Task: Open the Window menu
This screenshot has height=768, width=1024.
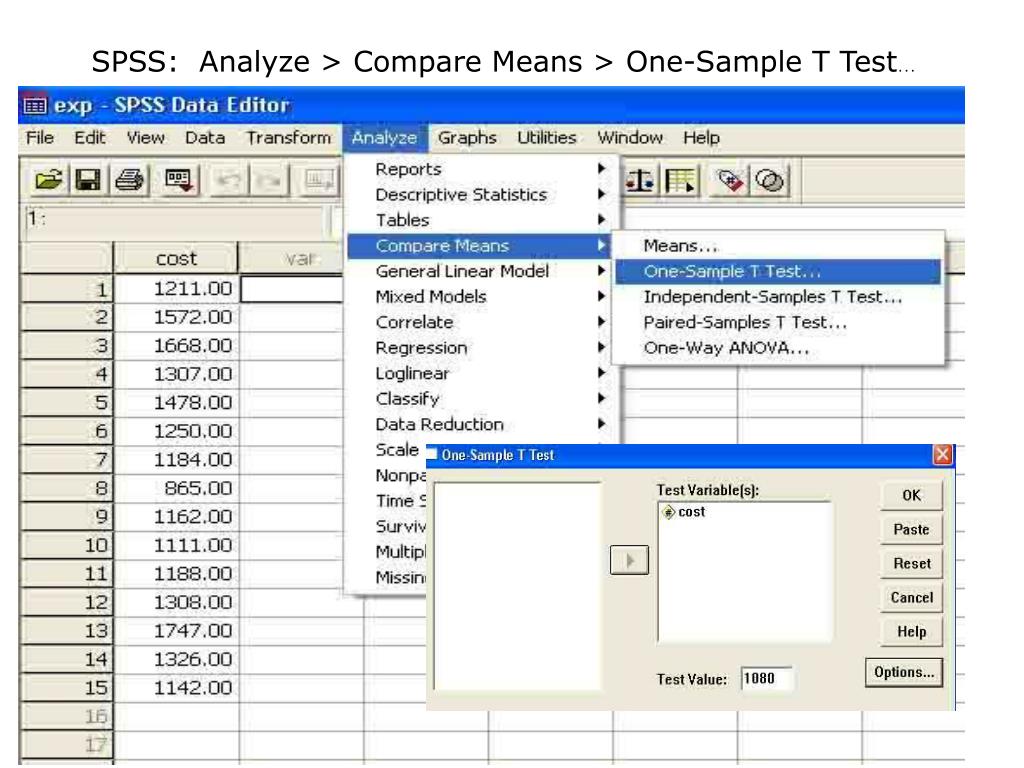Action: coord(630,138)
